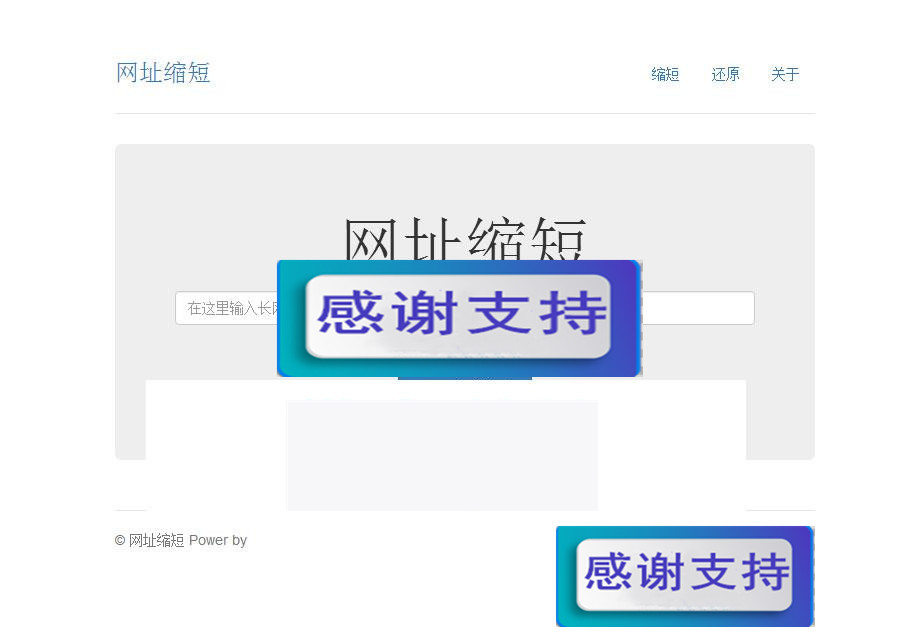Click the © 网址缩短 footer text

pyautogui.click(x=150, y=540)
